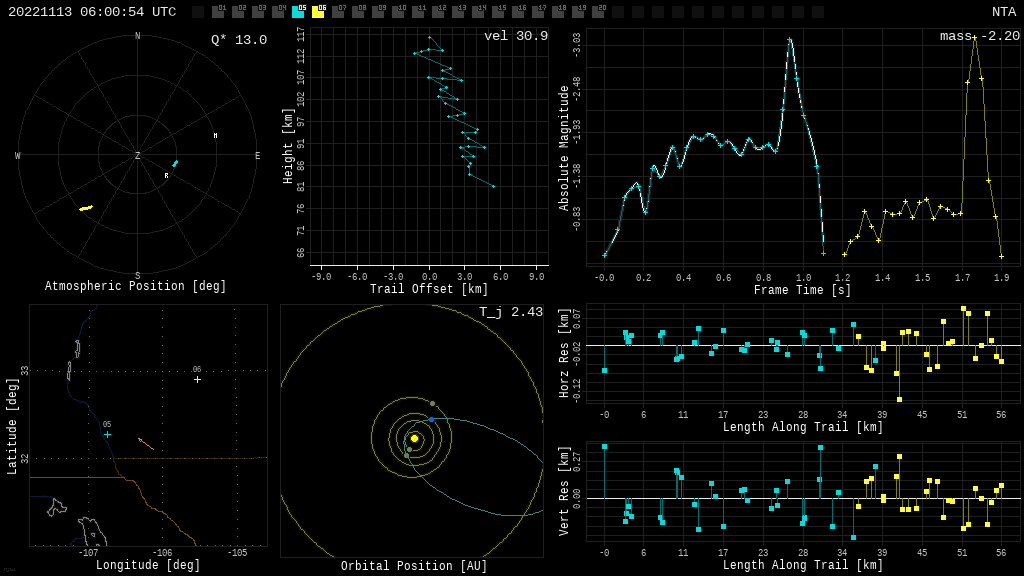The image size is (1024, 576).
Task: Click the UTC timestamp at top left
Action: click(92, 12)
